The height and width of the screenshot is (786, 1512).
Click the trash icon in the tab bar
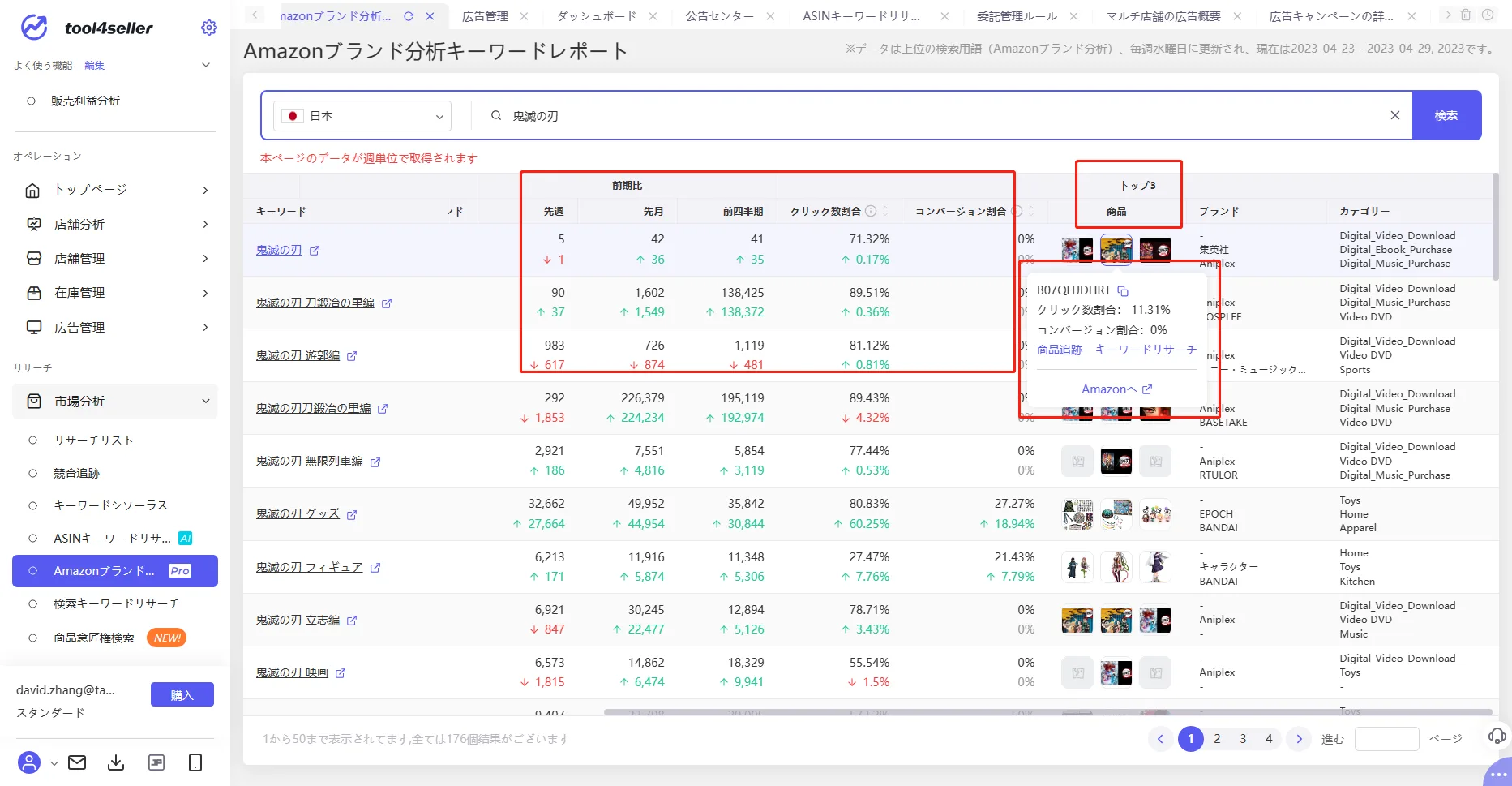point(1466,15)
